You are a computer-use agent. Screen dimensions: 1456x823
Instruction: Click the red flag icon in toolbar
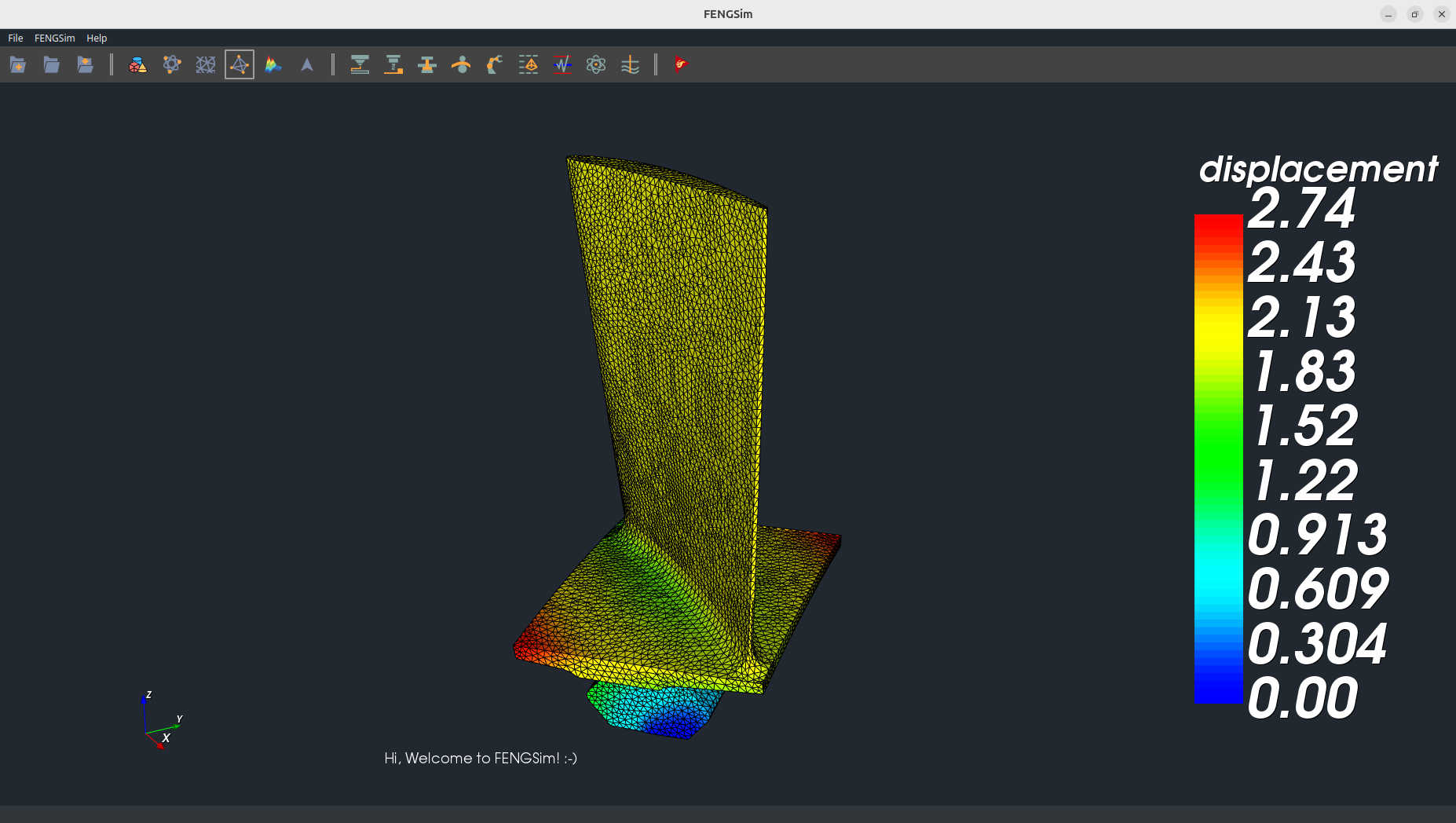[x=681, y=64]
